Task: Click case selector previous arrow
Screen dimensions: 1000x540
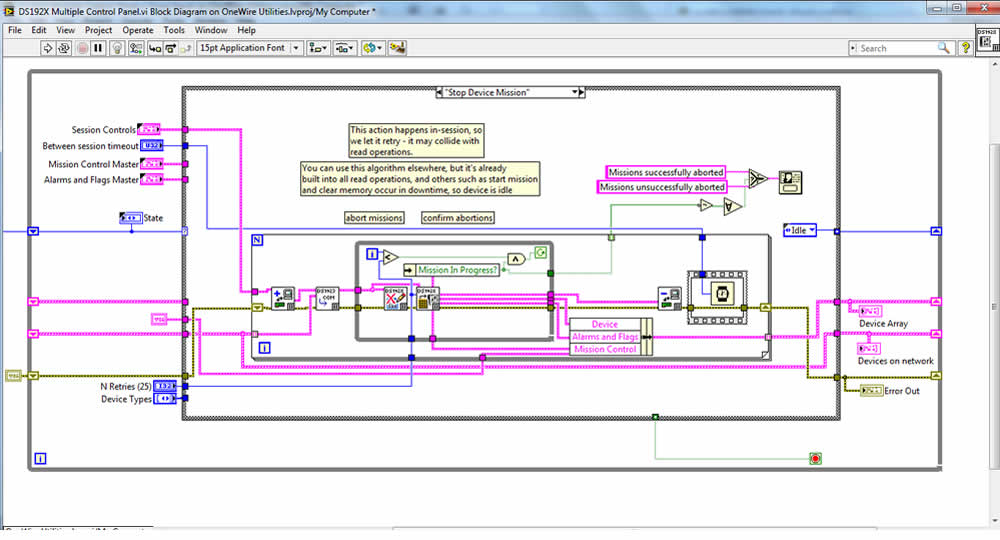Action: coord(439,92)
